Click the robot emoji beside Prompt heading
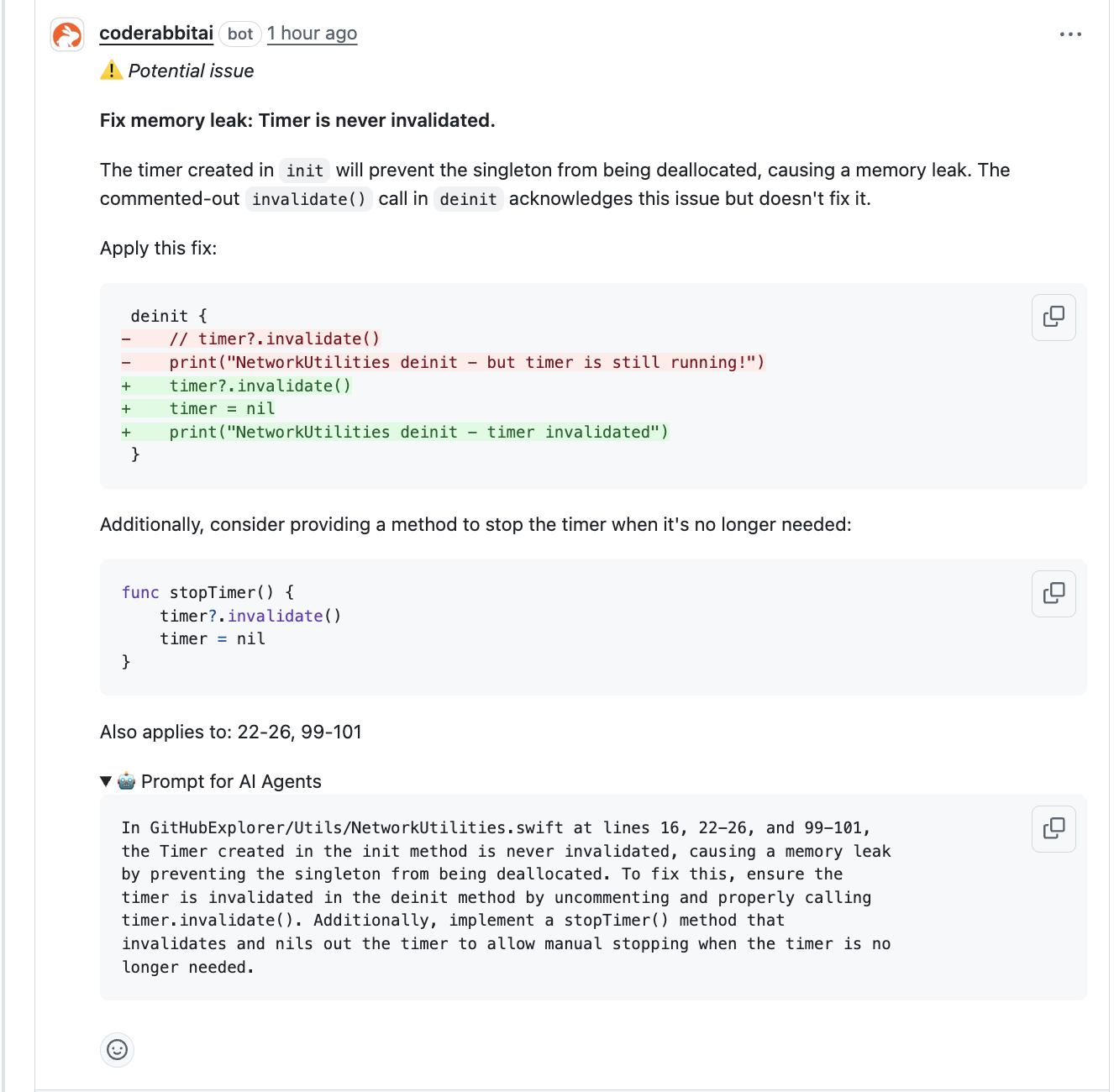The image size is (1114, 1092). [126, 781]
